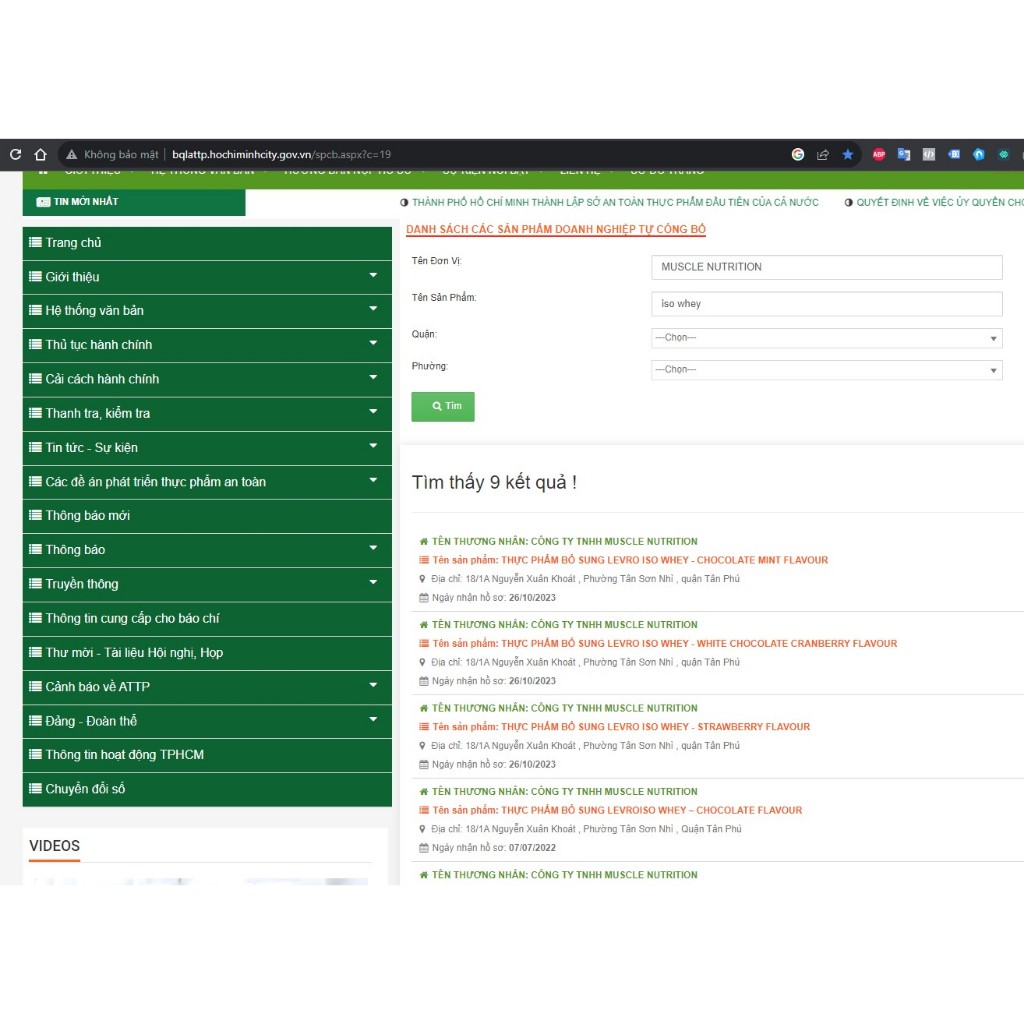Click the list icon beside Chuyển đổi số
Viewport: 1024px width, 1024px height.
tap(35, 788)
